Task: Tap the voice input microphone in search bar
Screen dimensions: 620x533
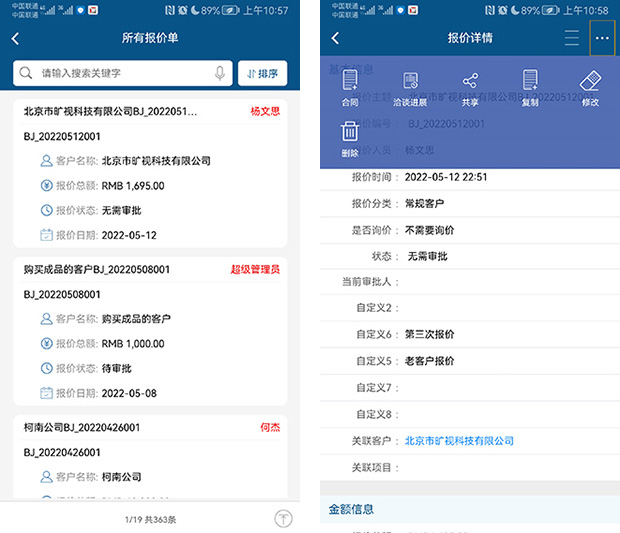Action: (x=220, y=73)
